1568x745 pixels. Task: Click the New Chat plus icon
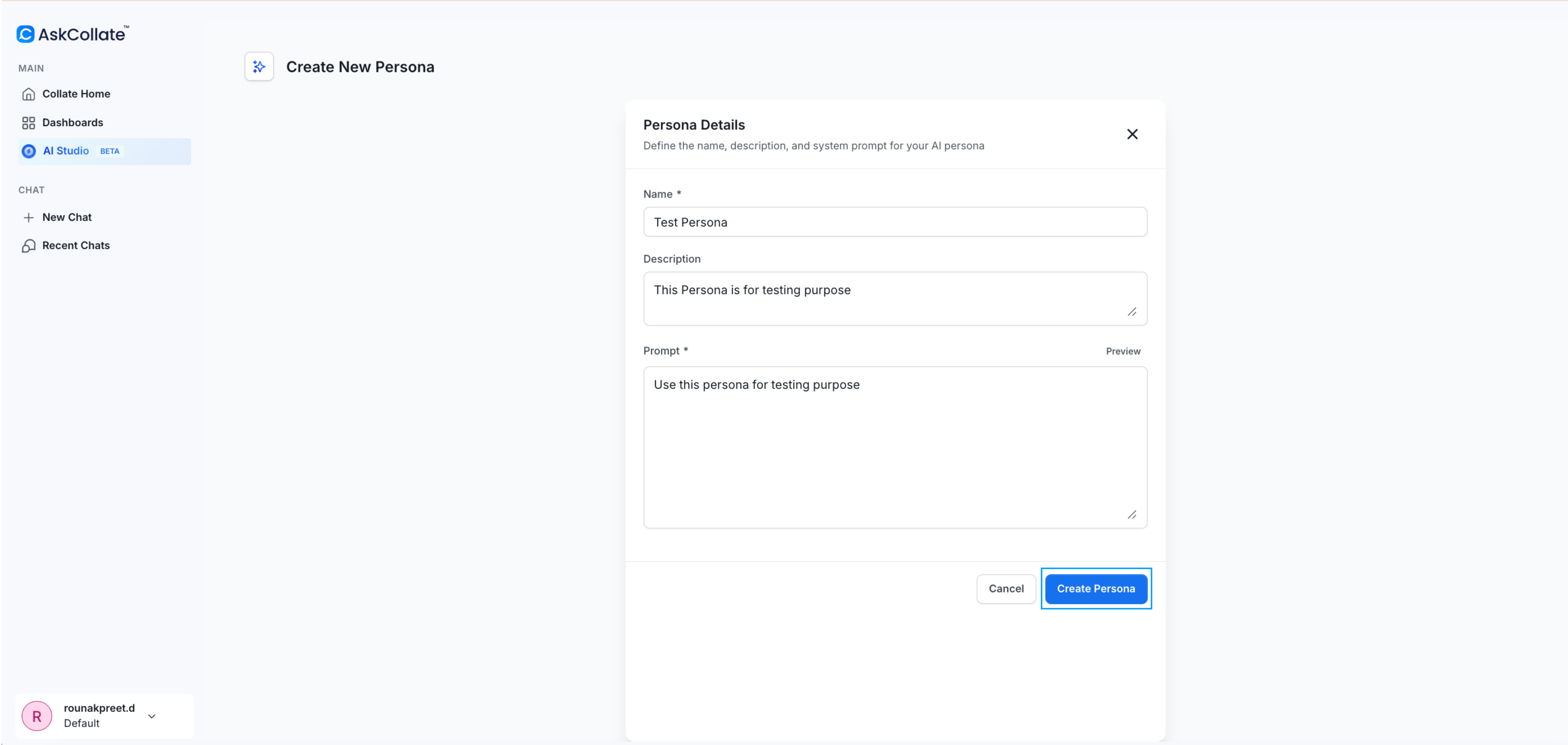[x=28, y=218]
